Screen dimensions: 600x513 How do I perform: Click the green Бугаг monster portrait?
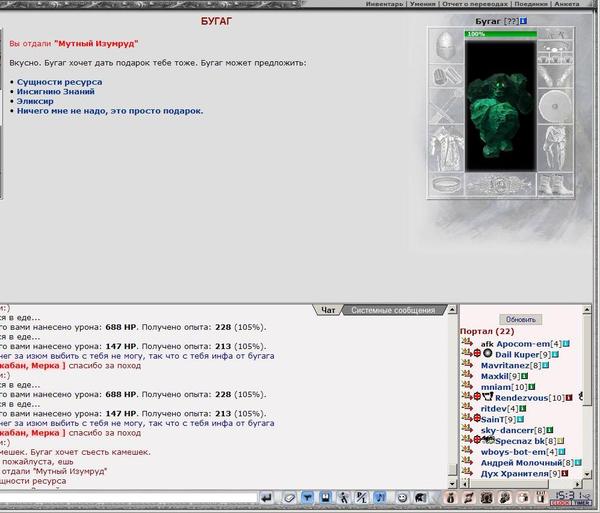point(500,106)
